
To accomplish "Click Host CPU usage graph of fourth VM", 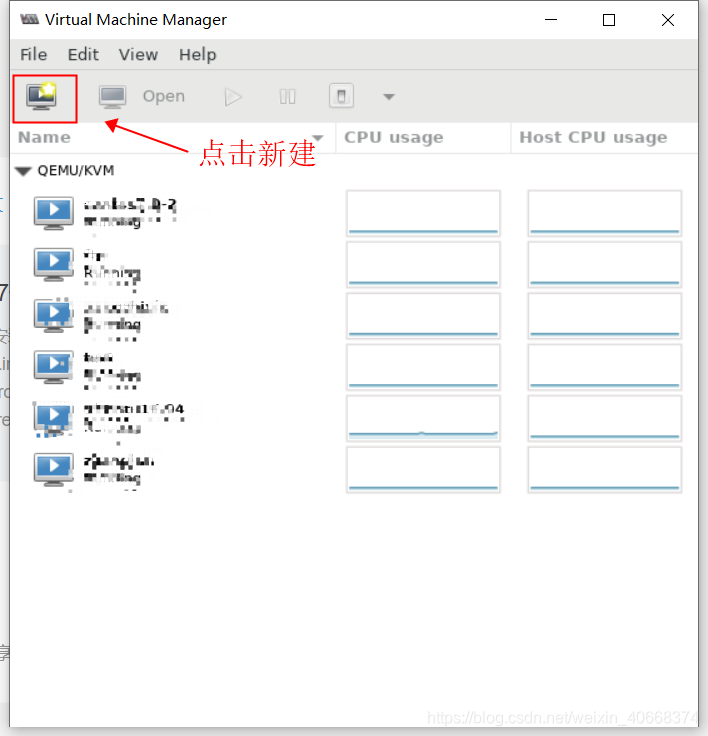I will (x=604, y=367).
